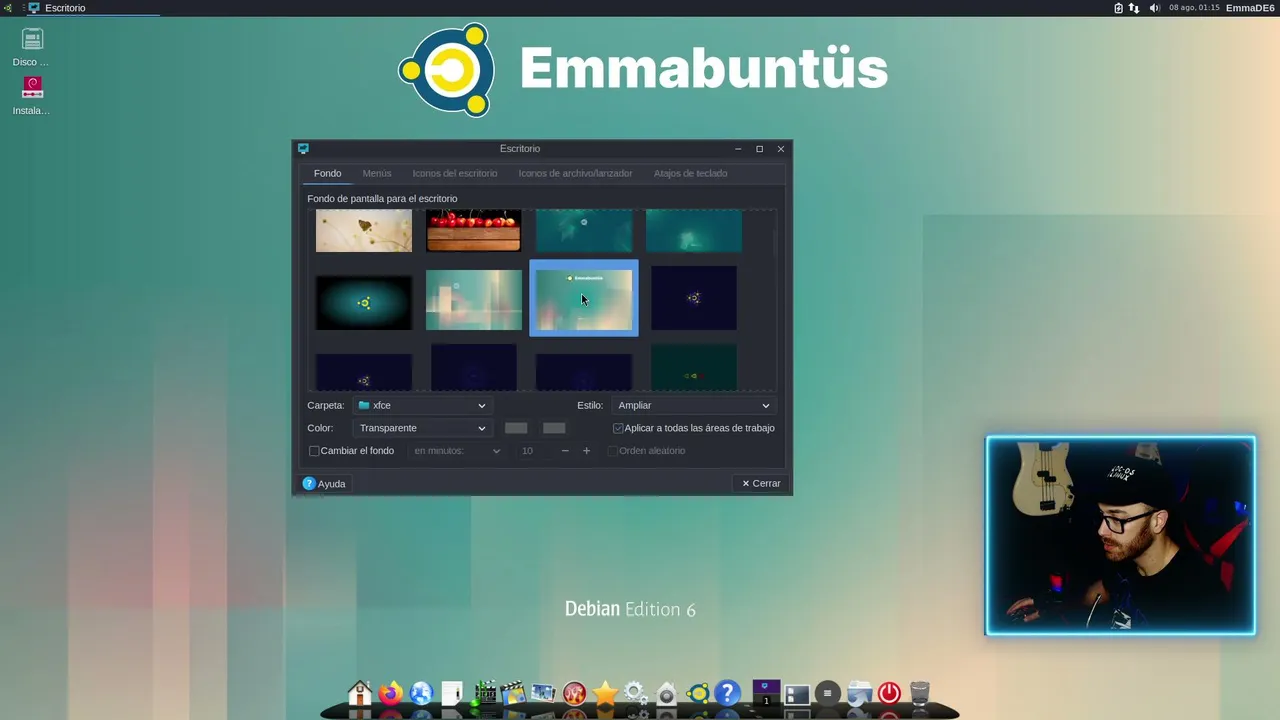
Task: Switch to the Menús tab
Action: [x=377, y=173]
